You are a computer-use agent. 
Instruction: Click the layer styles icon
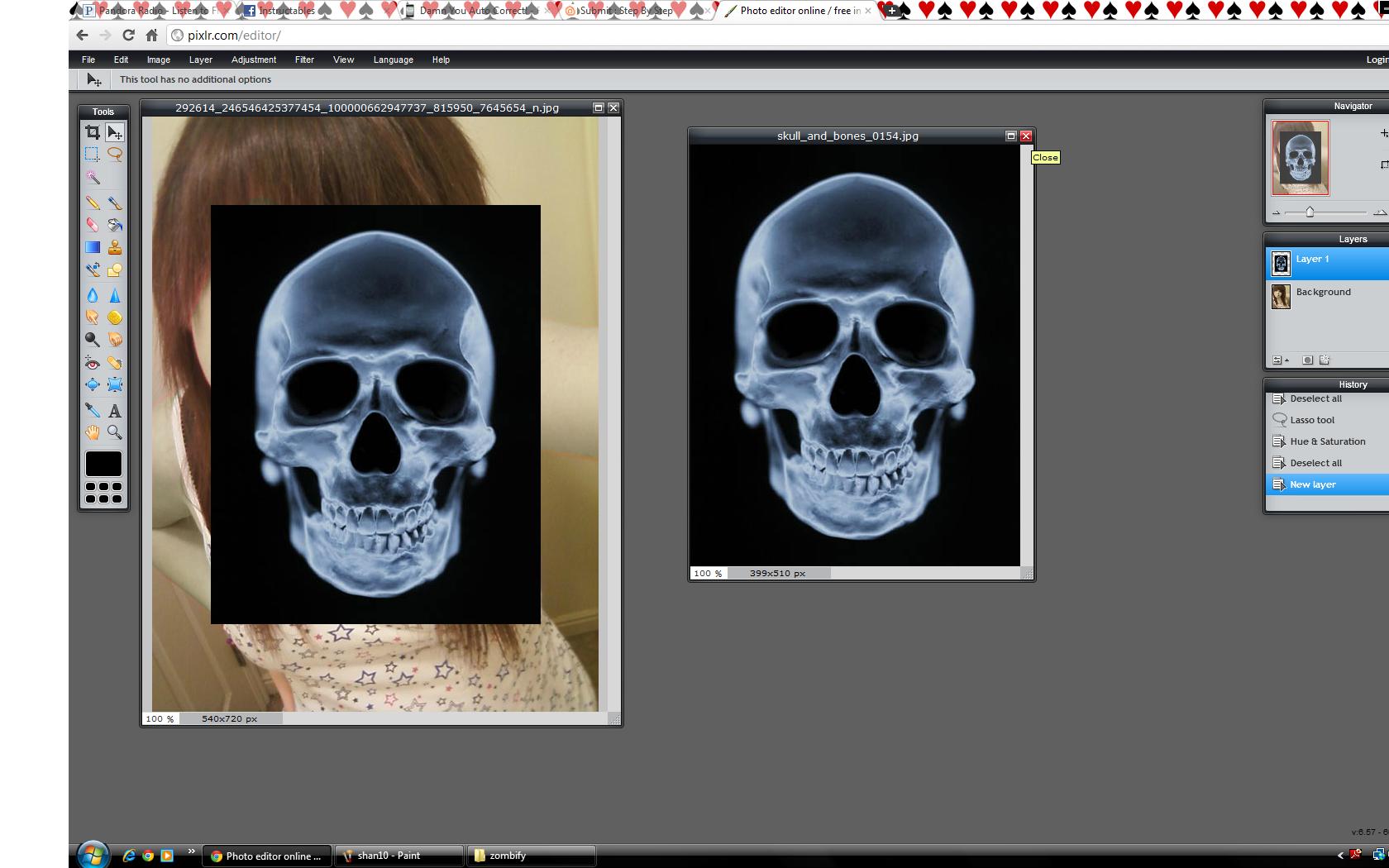[x=1325, y=360]
